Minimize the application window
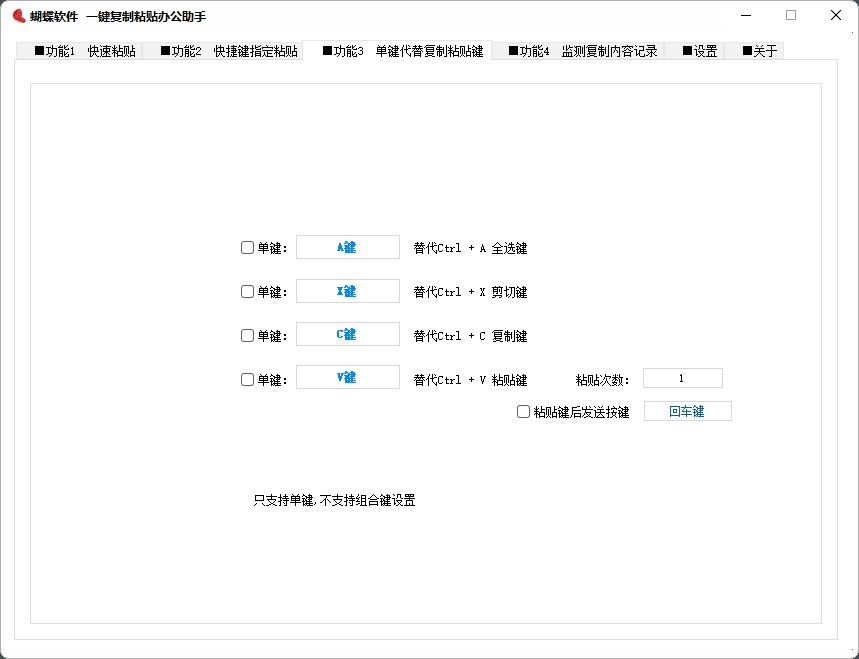Screen dimensions: 859x659 point(744,15)
